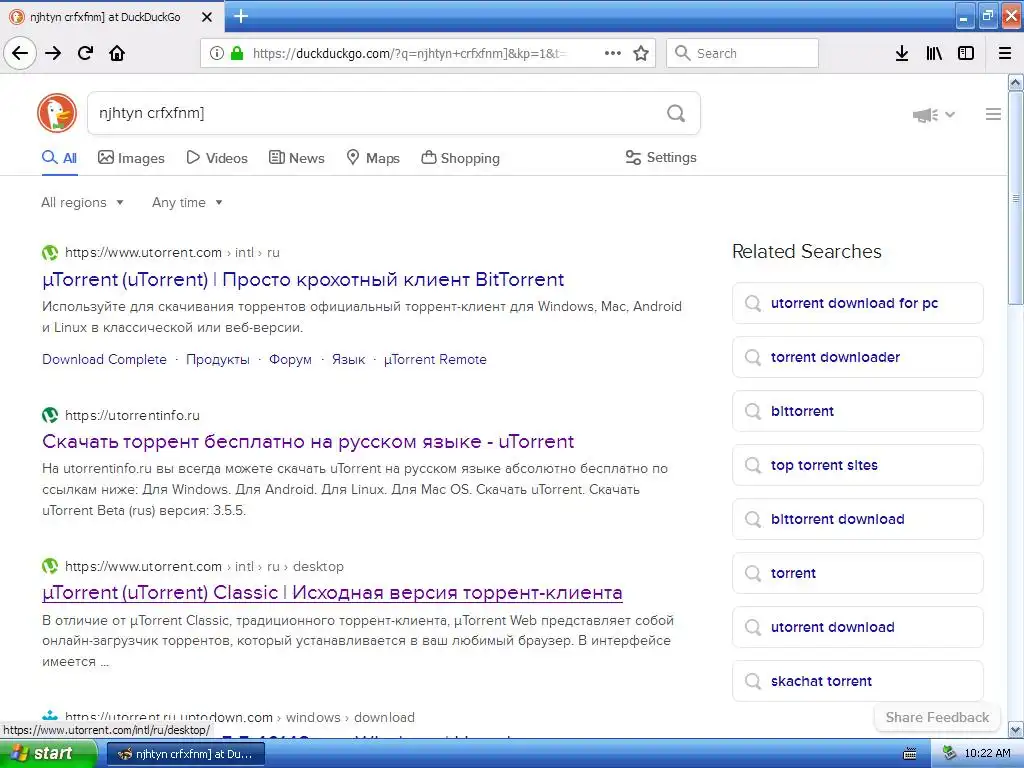Open 'µTorrent Classic' result link
Screen dimensions: 1024x768
click(332, 592)
